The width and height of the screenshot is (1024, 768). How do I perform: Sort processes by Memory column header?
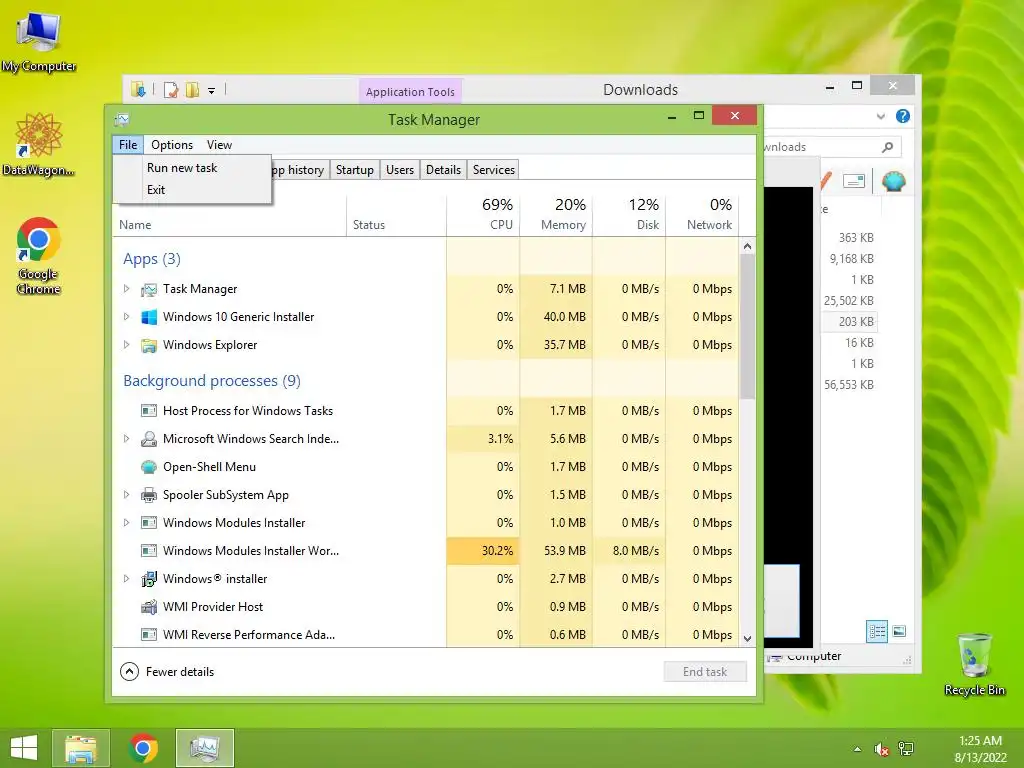[x=556, y=214]
